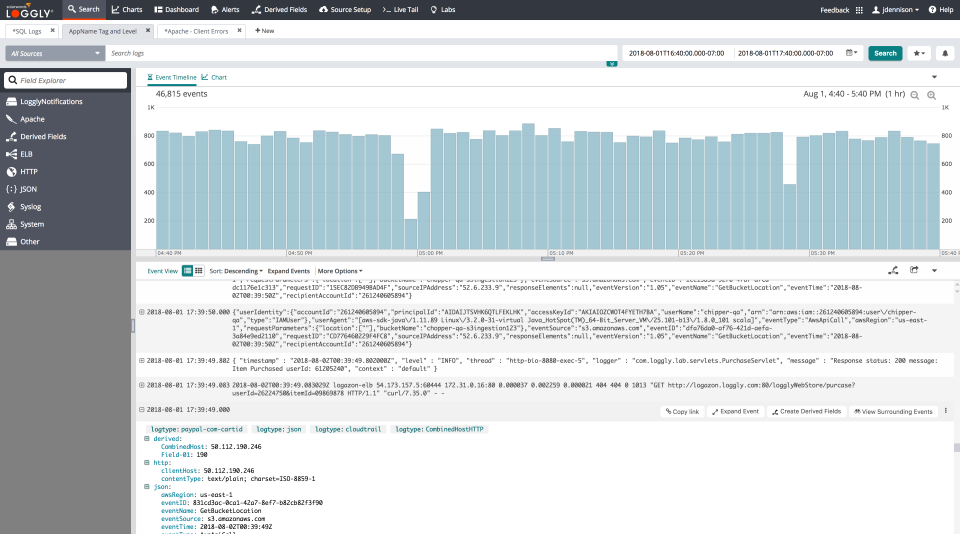This screenshot has width=960, height=534.
Task: Open the Search section in top navigation
Action: pyautogui.click(x=83, y=9)
